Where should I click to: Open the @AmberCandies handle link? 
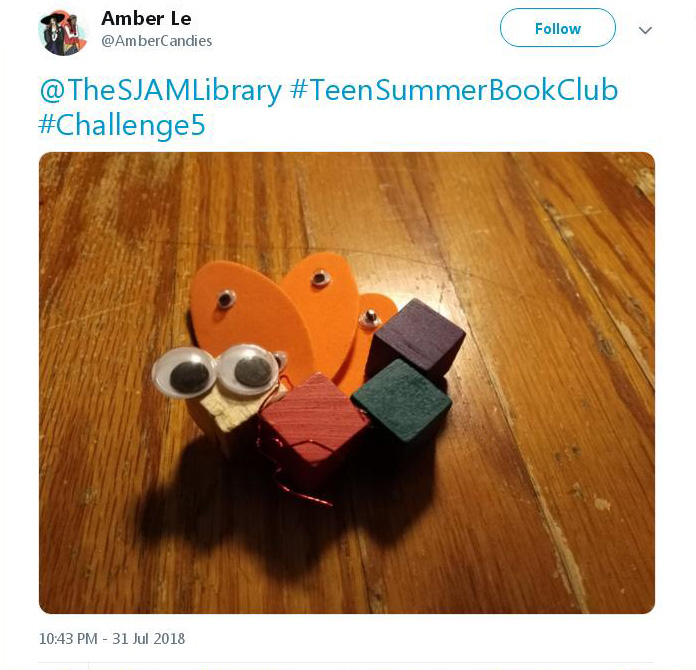[x=157, y=41]
